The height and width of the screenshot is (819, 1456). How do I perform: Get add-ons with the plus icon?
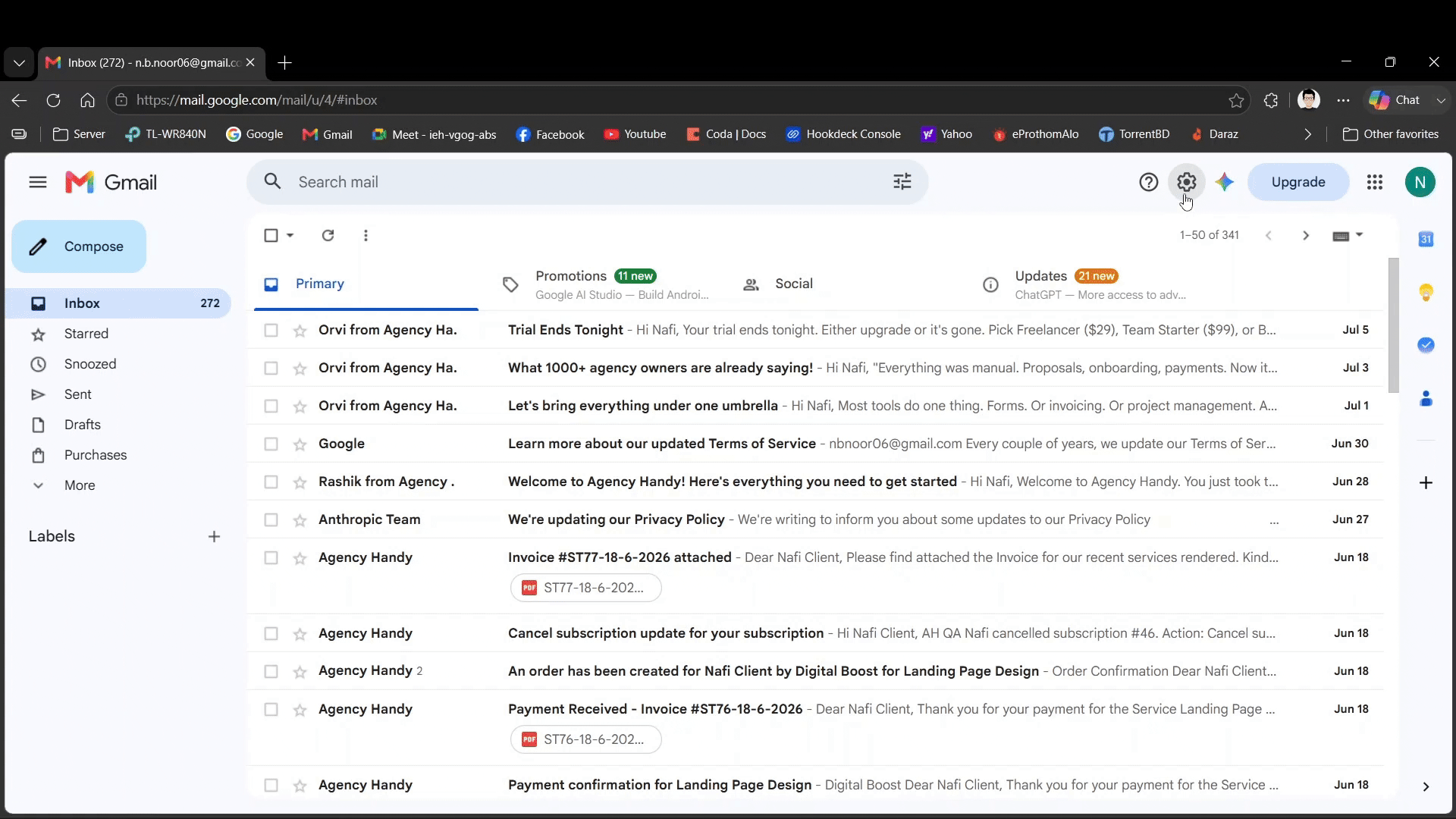coord(1426,482)
